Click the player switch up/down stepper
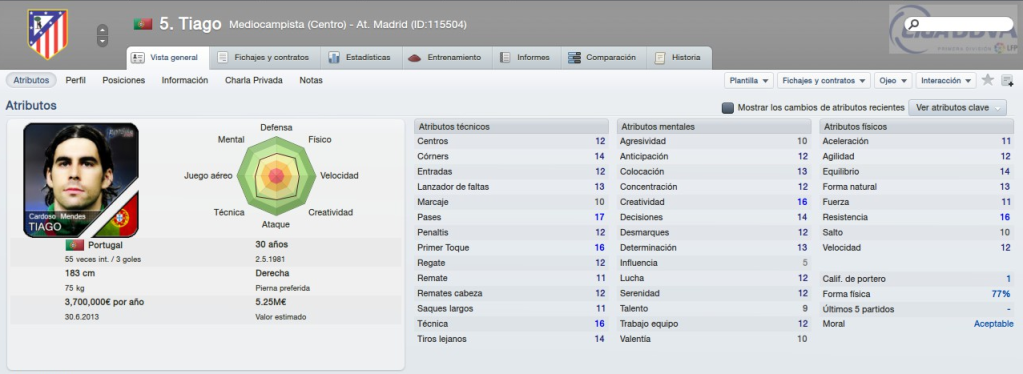This screenshot has height=374, width=1023. tap(102, 35)
